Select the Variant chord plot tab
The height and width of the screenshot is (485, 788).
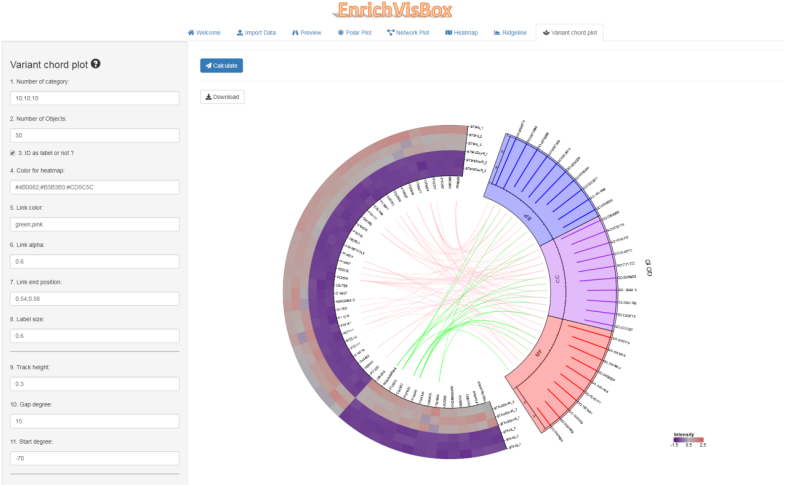[x=570, y=33]
